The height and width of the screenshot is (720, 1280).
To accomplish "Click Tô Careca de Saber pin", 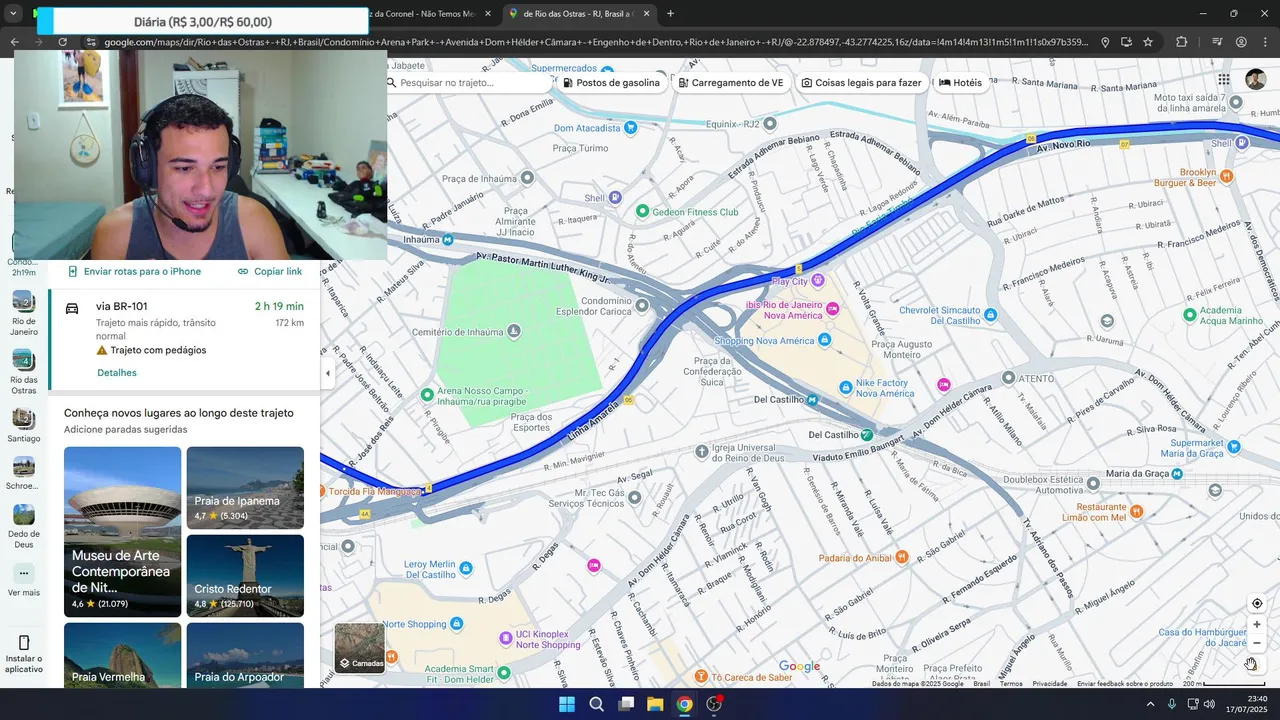I will point(701,677).
